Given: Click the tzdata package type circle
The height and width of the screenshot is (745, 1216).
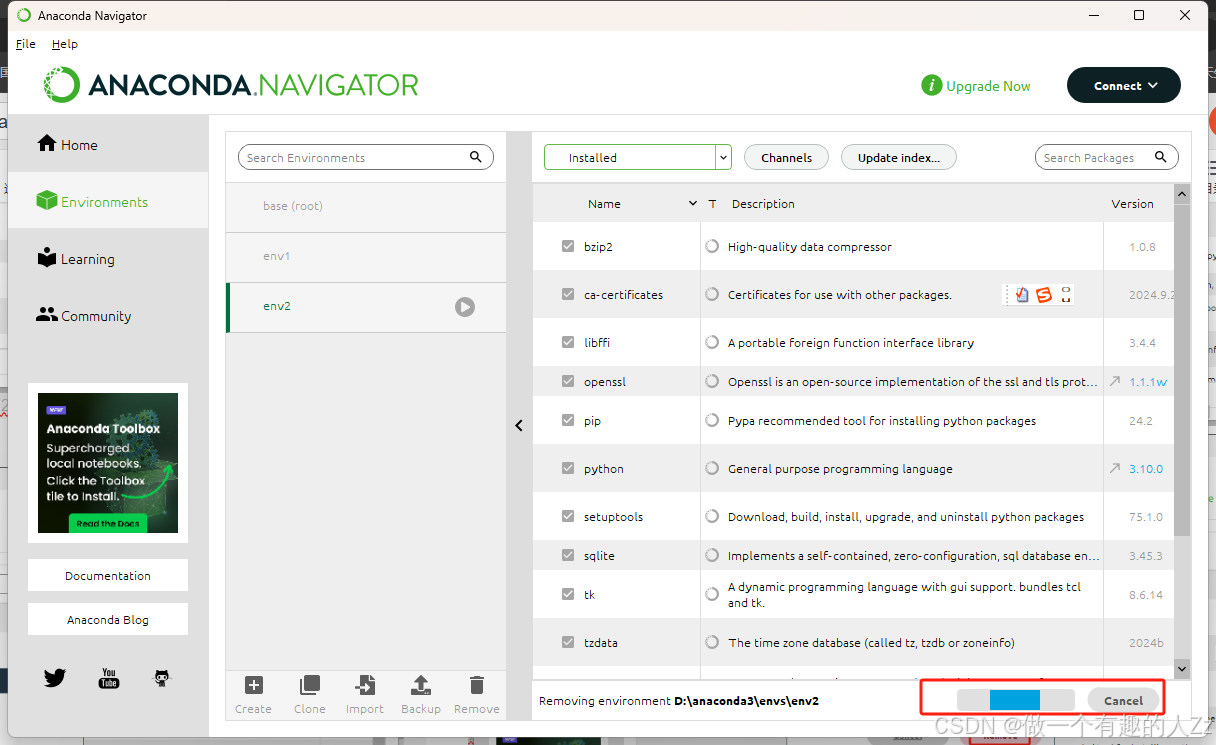Looking at the screenshot, I should coord(712,642).
